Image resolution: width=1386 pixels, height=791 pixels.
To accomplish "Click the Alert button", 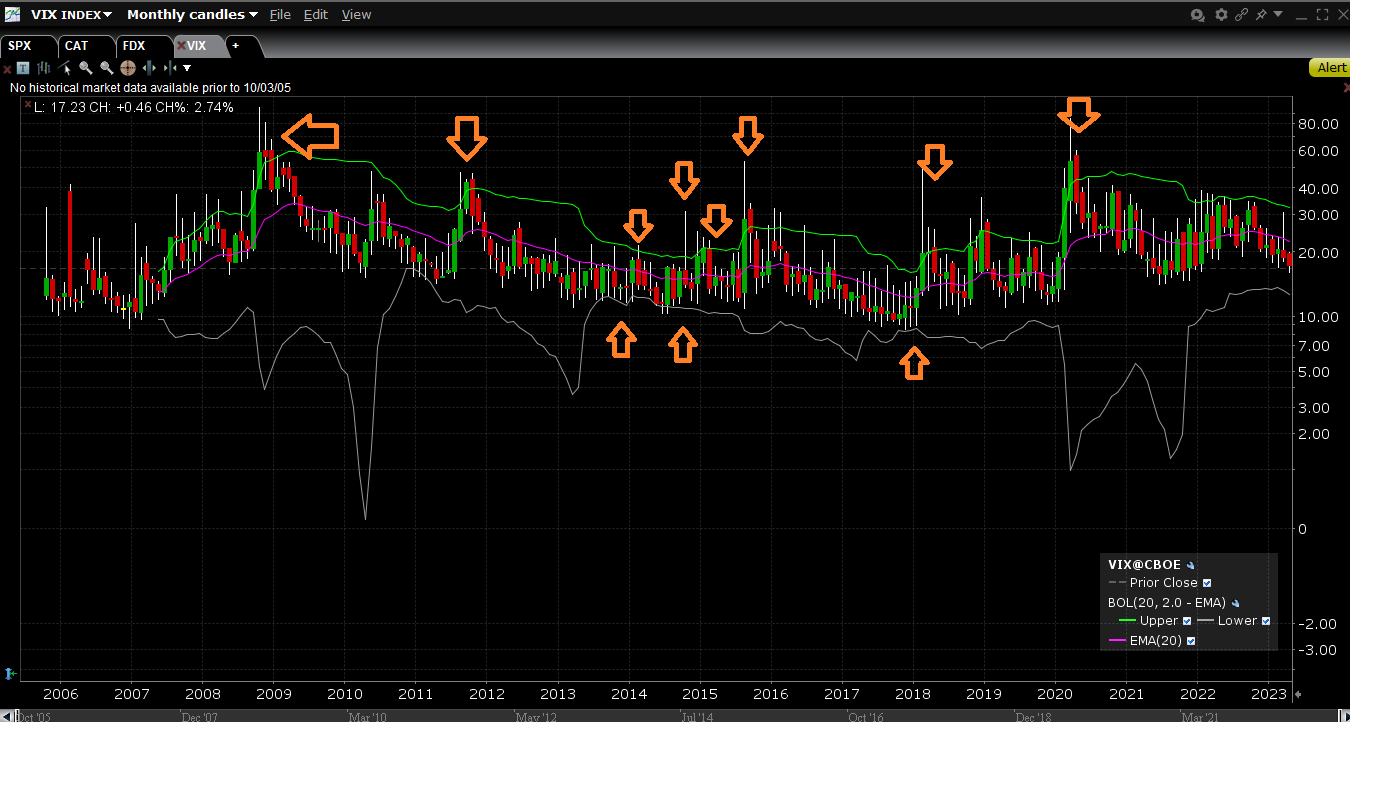I will (x=1331, y=68).
